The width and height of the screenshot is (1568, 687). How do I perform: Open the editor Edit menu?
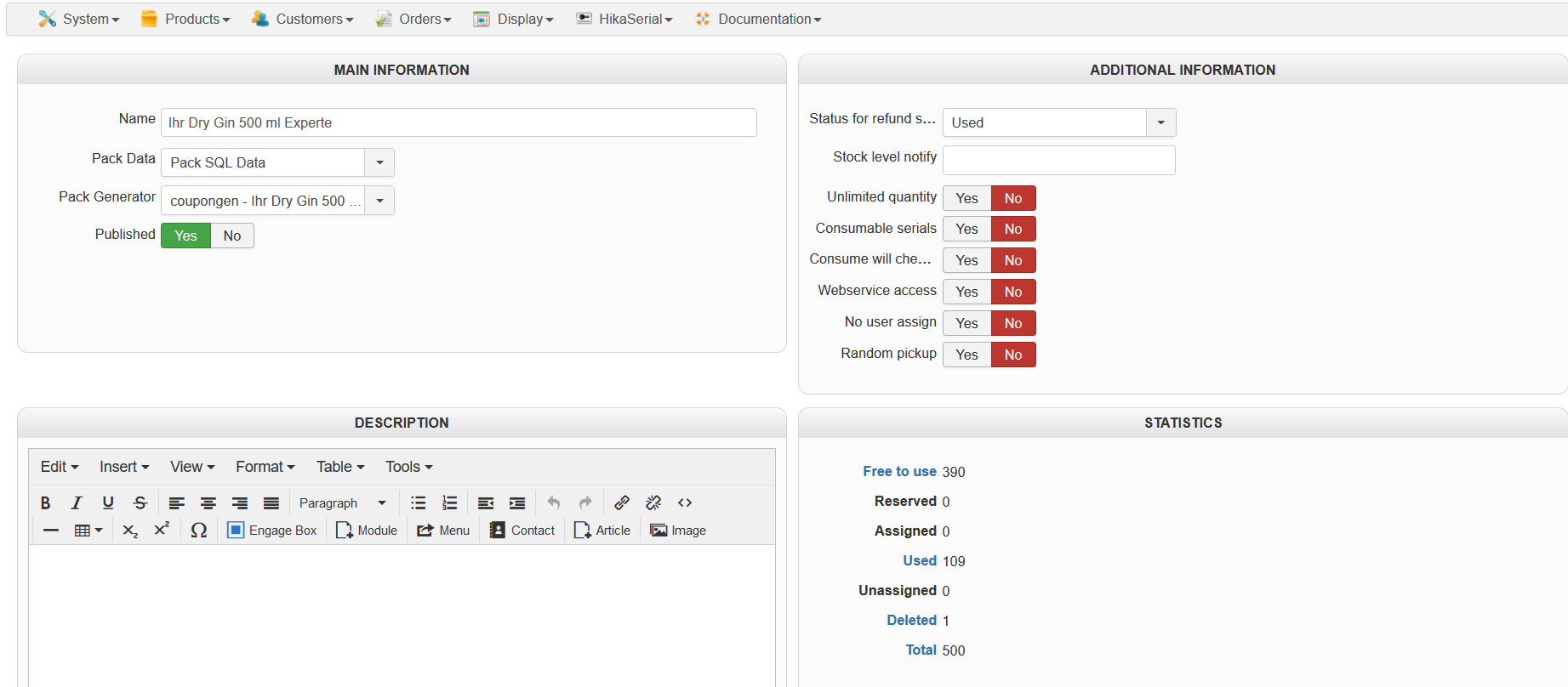pos(60,467)
